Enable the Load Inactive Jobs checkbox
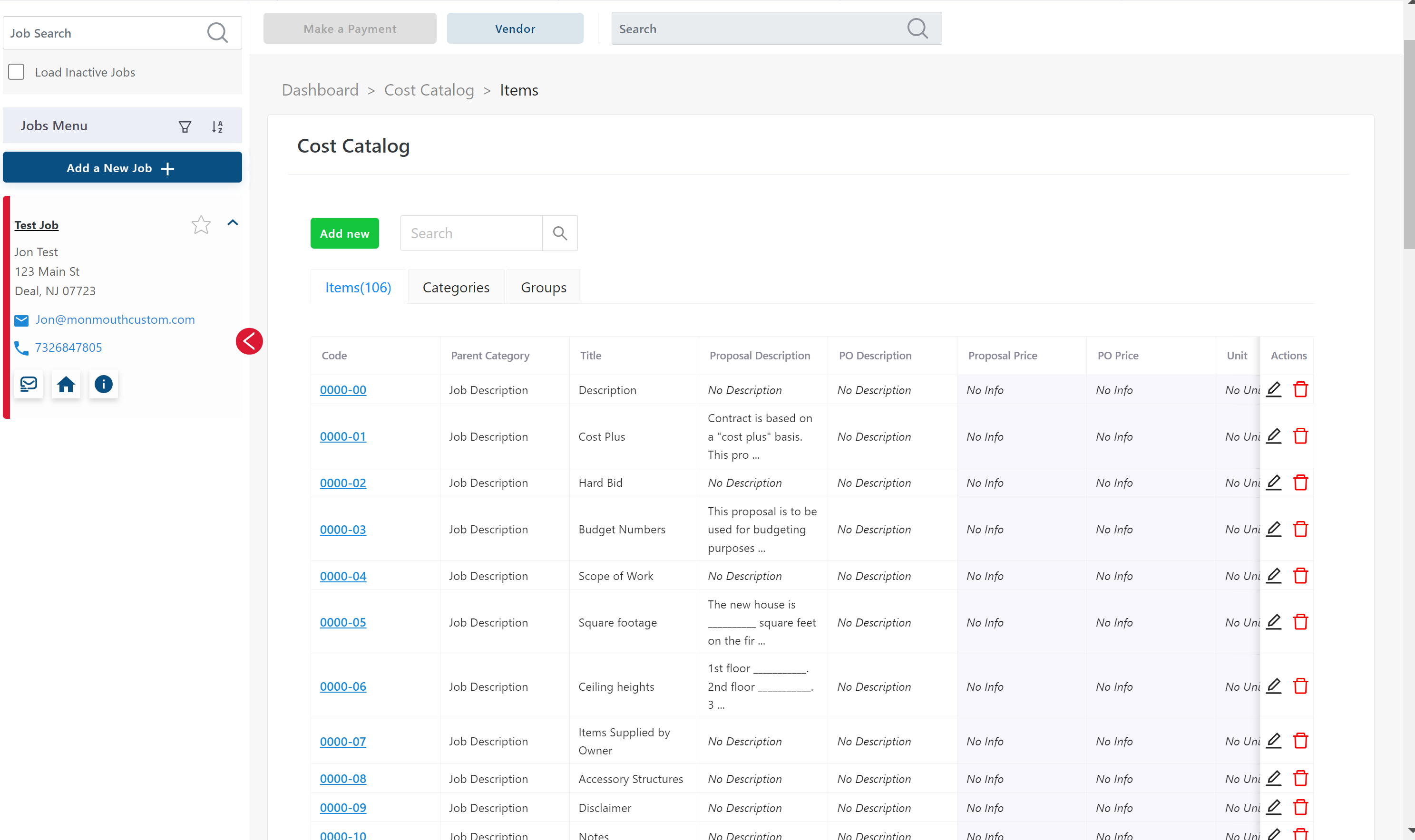The width and height of the screenshot is (1415, 840). [17, 72]
